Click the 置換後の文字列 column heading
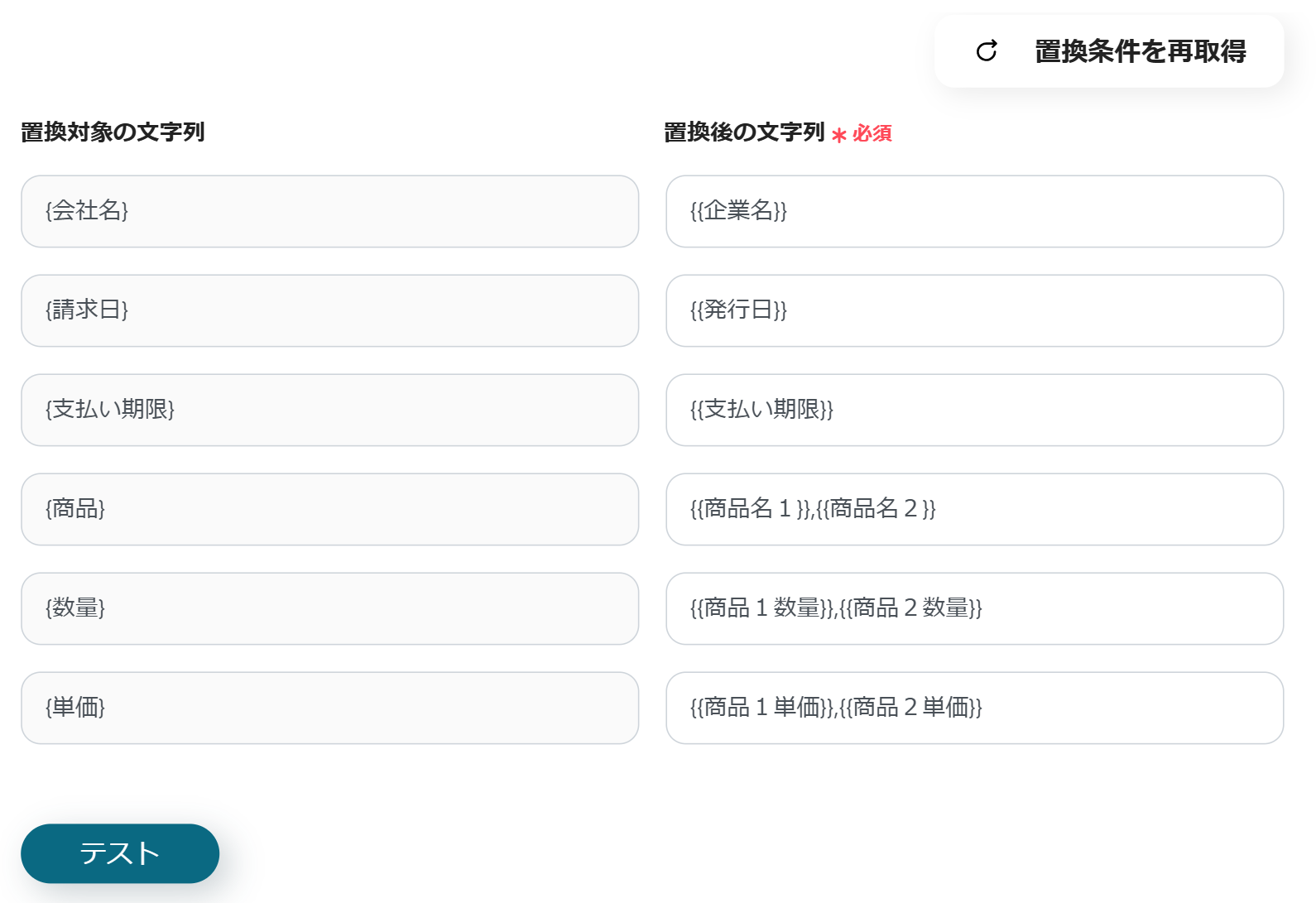 (x=744, y=132)
